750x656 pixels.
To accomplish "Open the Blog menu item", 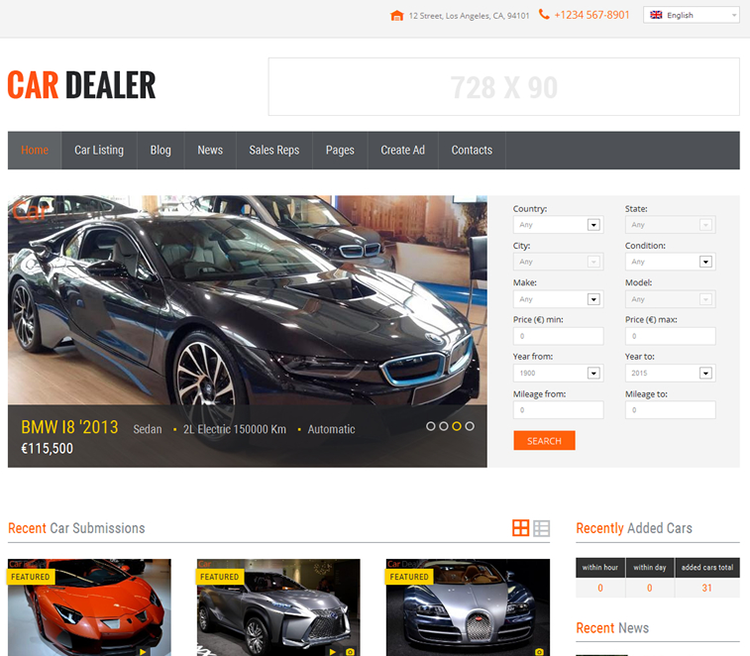I will click(x=161, y=150).
